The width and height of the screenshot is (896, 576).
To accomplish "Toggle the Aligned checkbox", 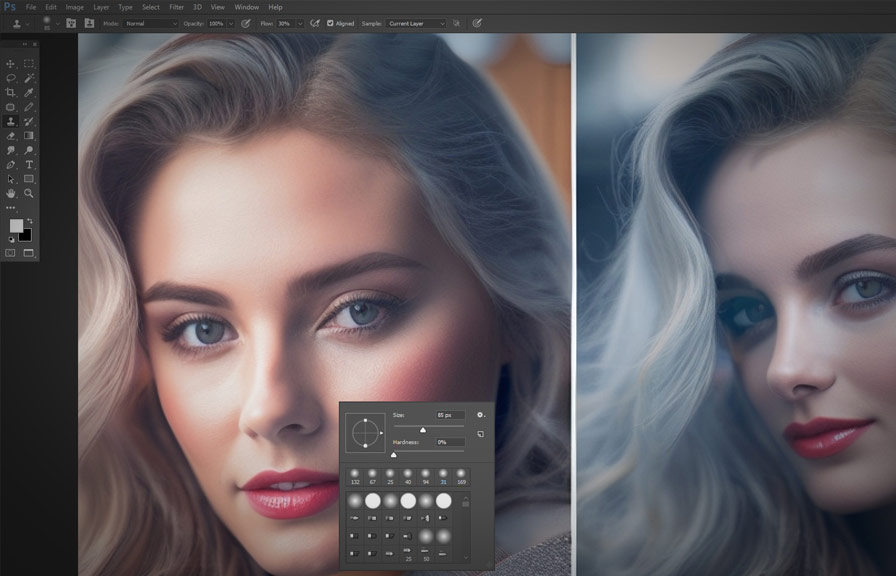I will [x=331, y=23].
